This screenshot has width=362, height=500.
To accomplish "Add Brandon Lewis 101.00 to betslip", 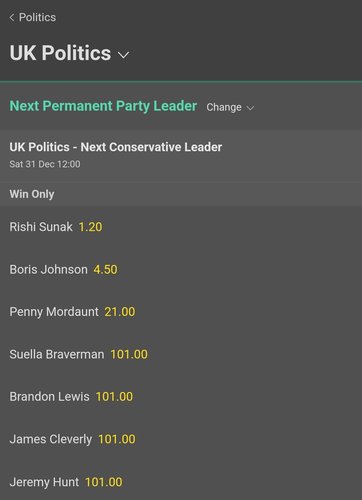I will (114, 397).
